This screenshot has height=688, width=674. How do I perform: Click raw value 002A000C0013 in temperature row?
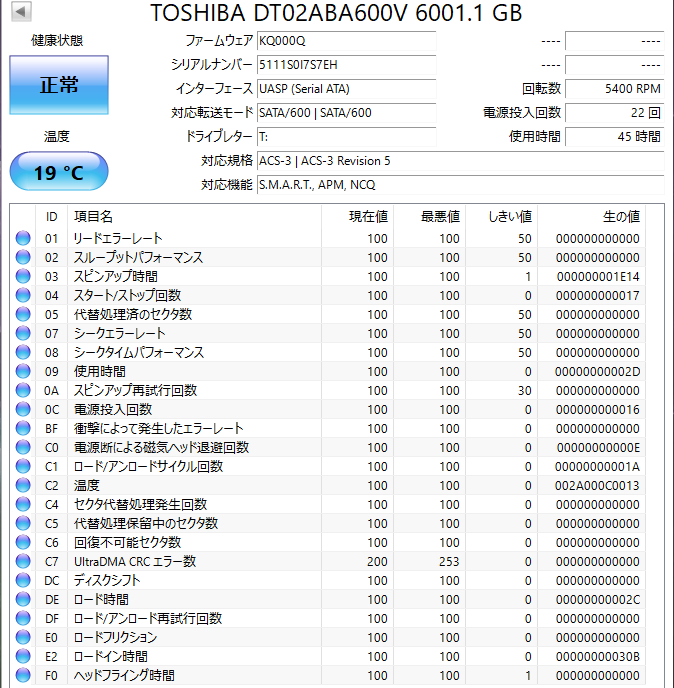(597, 486)
